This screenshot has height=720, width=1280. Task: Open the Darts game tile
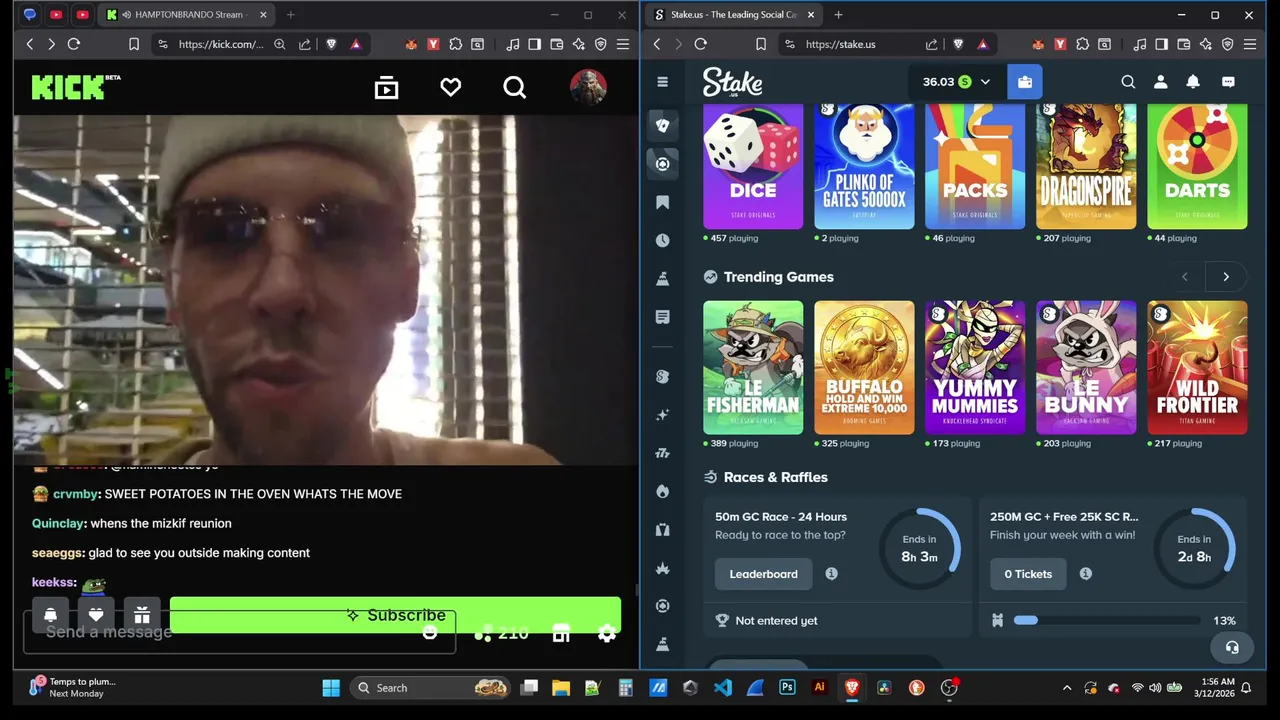tap(1197, 166)
